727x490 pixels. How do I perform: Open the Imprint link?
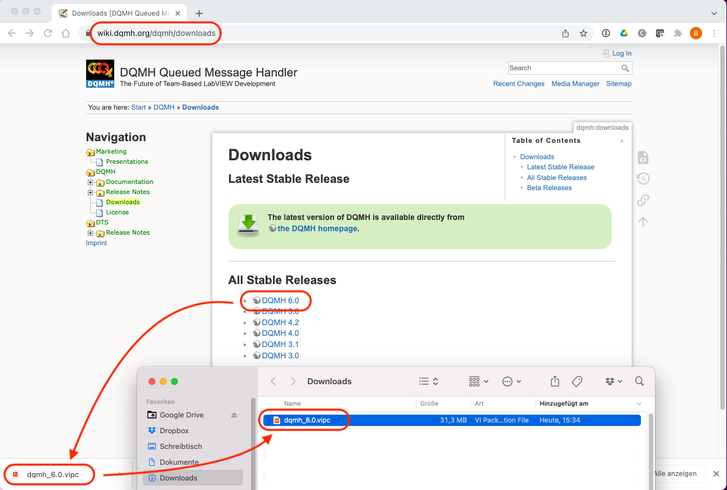[x=96, y=243]
